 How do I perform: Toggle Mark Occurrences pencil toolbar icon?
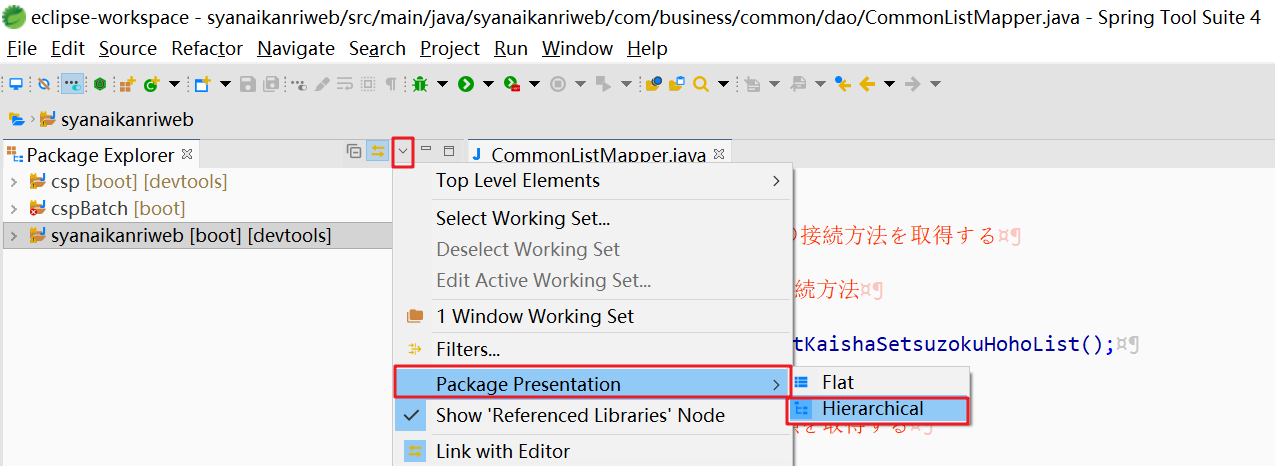point(322,84)
